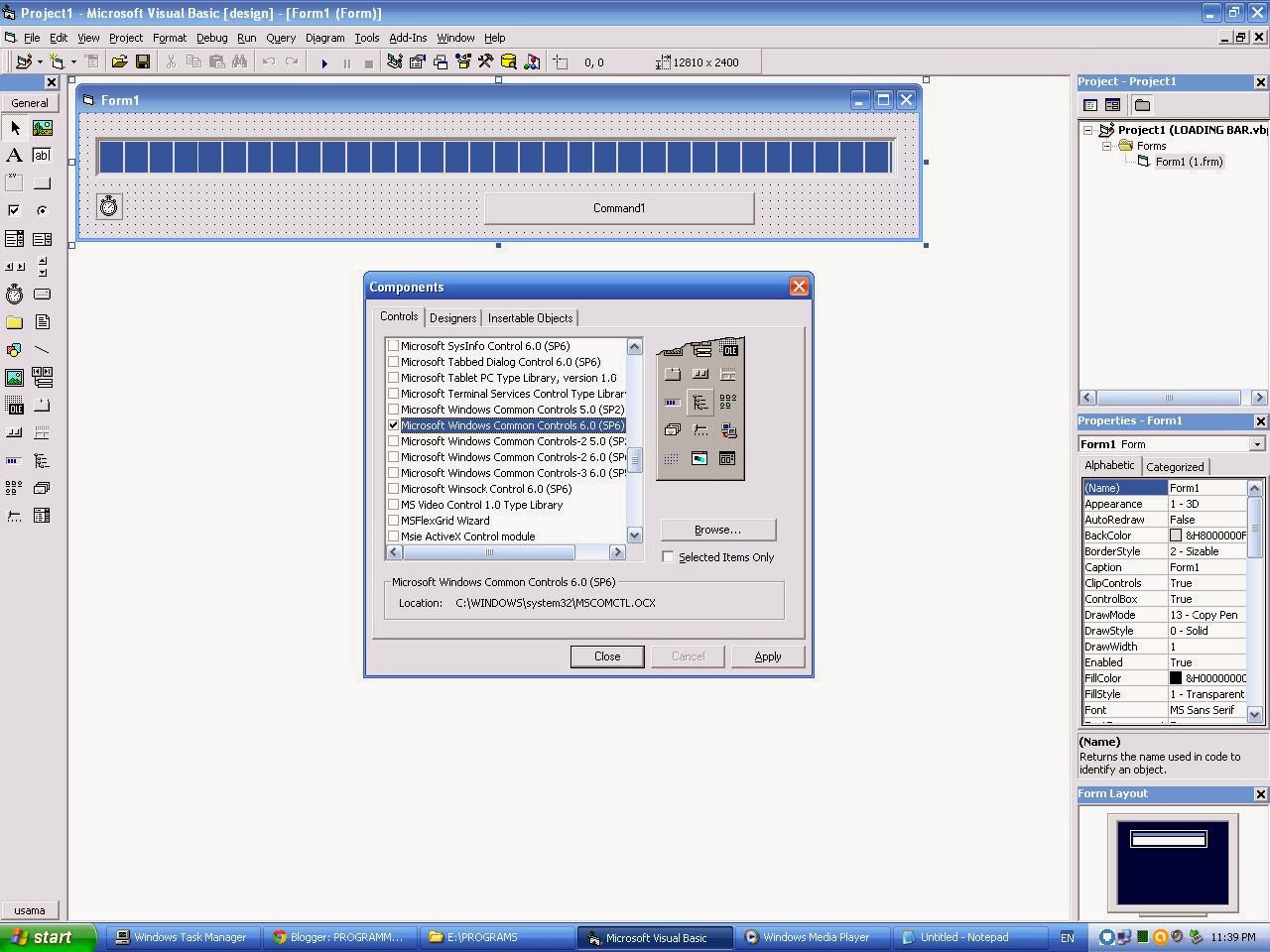The image size is (1270, 952).
Task: Check MS Video Control 1.0 Type Library
Action: pyautogui.click(x=393, y=505)
